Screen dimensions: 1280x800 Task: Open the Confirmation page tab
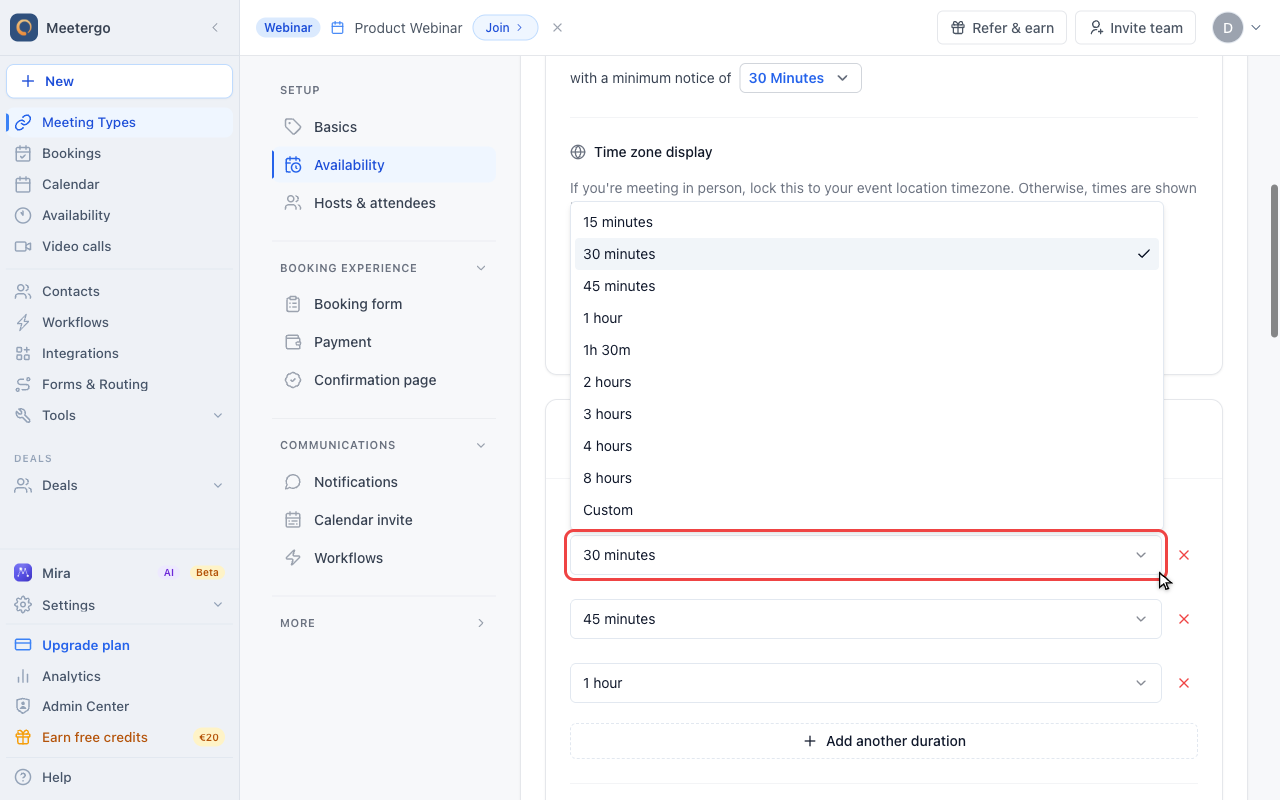[384, 380]
